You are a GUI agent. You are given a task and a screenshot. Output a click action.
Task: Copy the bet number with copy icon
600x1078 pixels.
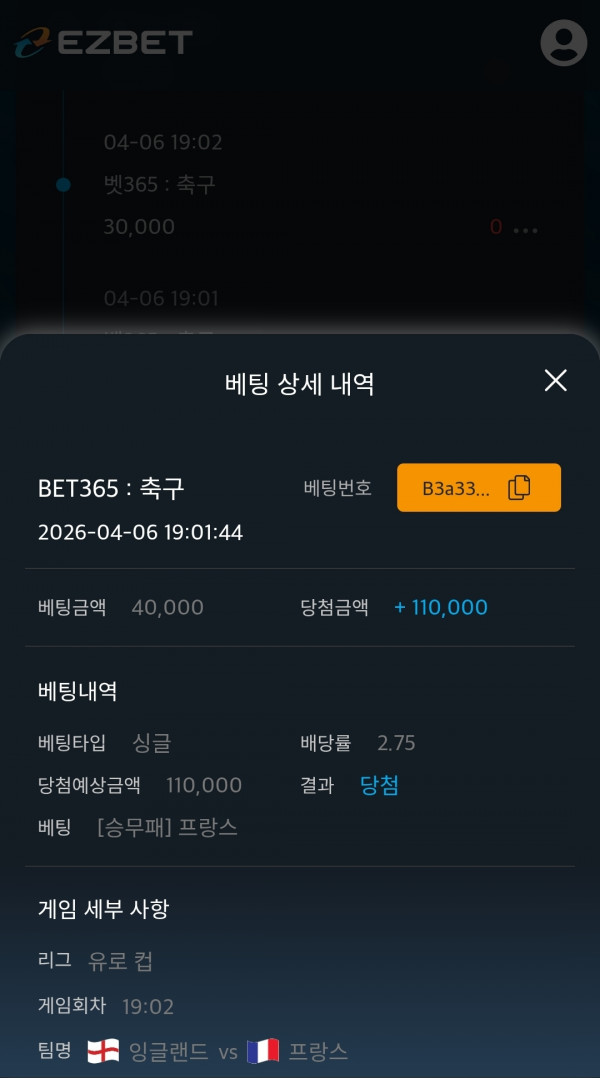(519, 488)
